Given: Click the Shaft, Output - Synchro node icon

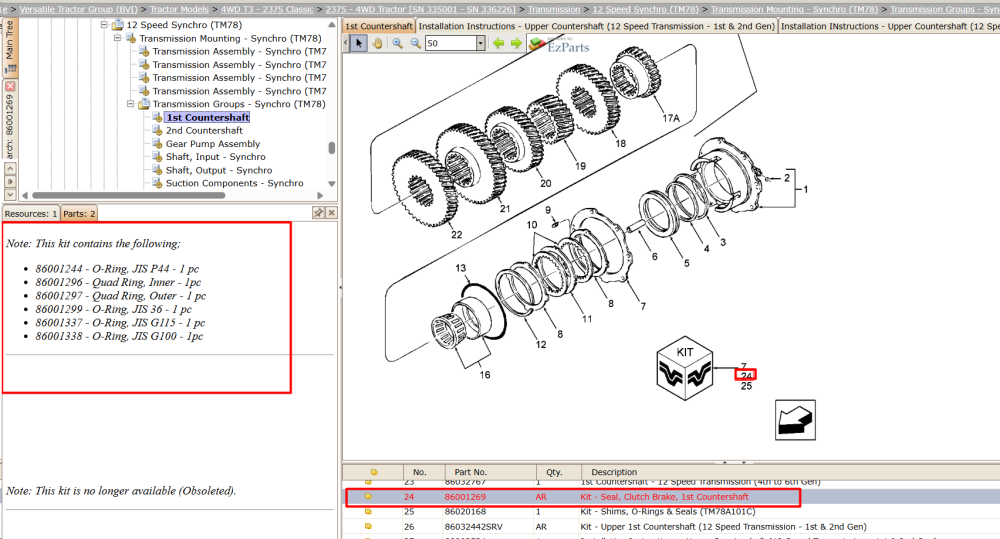Looking at the screenshot, I should [x=158, y=170].
